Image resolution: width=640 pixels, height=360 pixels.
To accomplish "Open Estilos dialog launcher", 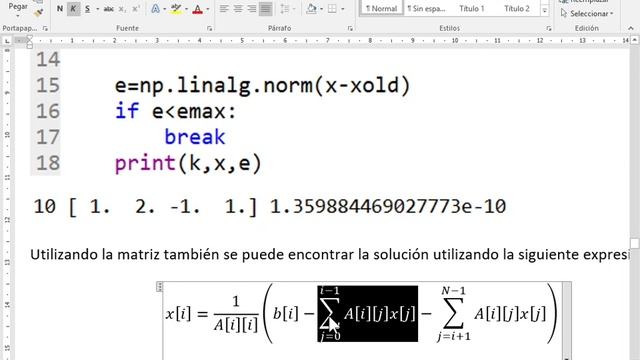I will (549, 29).
